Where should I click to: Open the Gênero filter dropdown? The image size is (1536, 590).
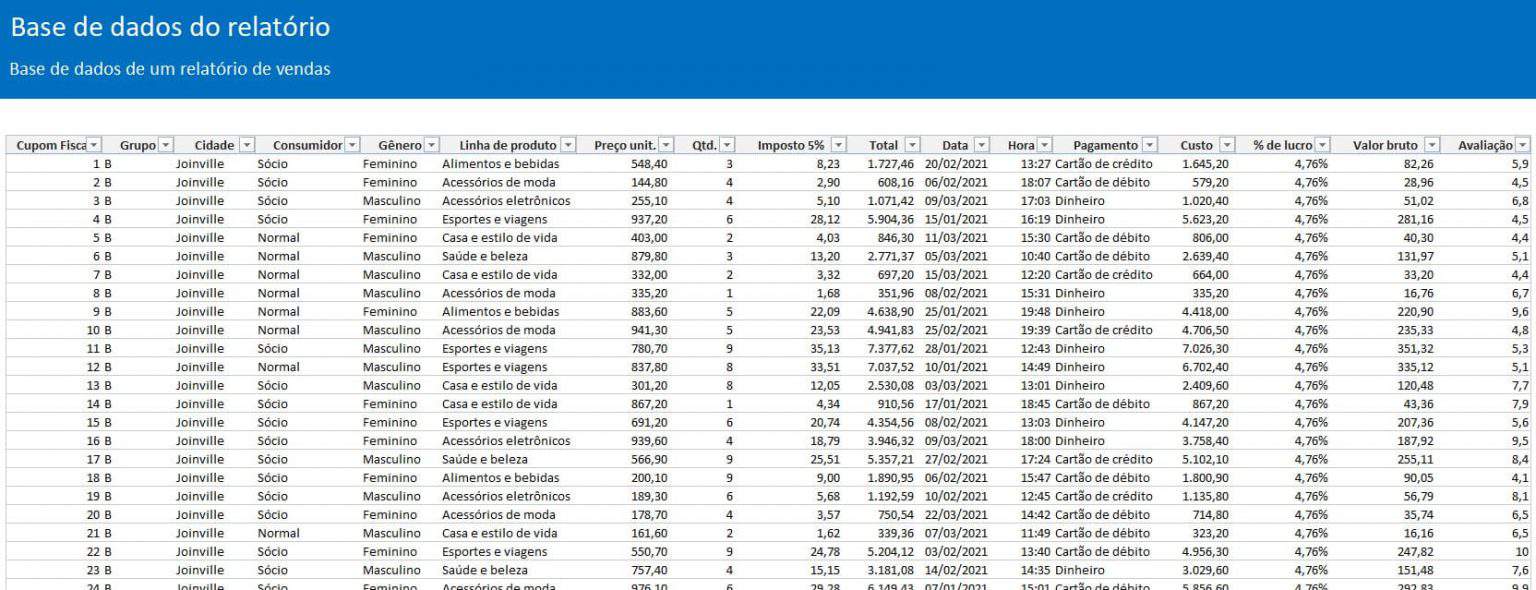[x=432, y=143]
